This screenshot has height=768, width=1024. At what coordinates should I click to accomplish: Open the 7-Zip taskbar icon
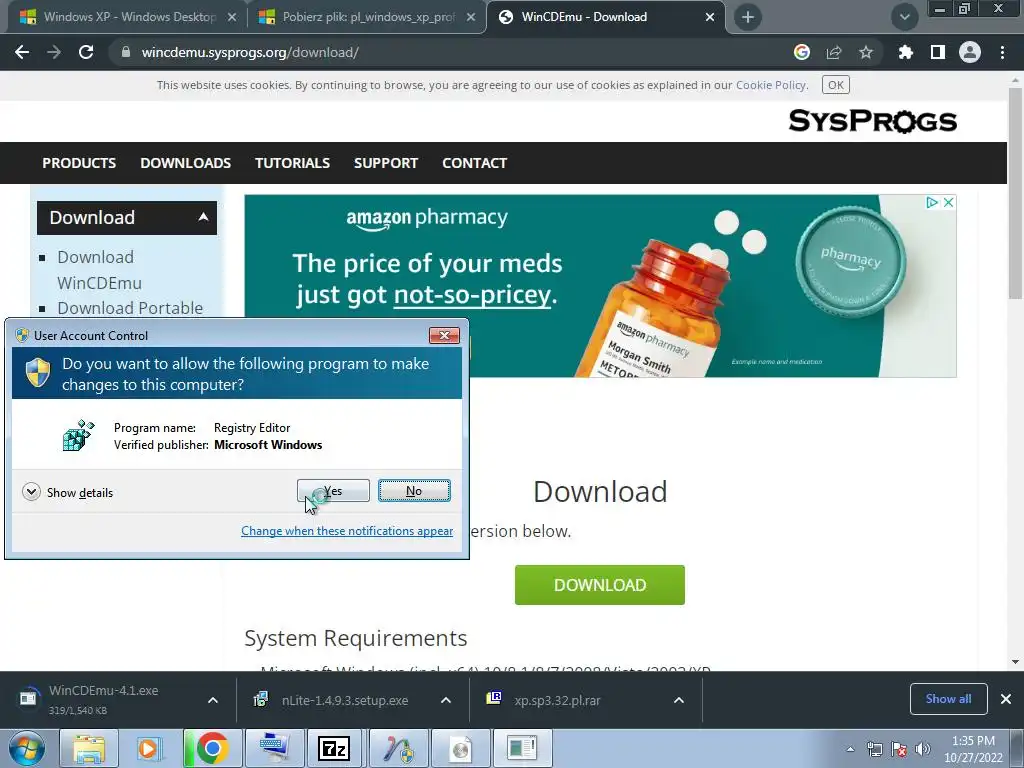(334, 748)
